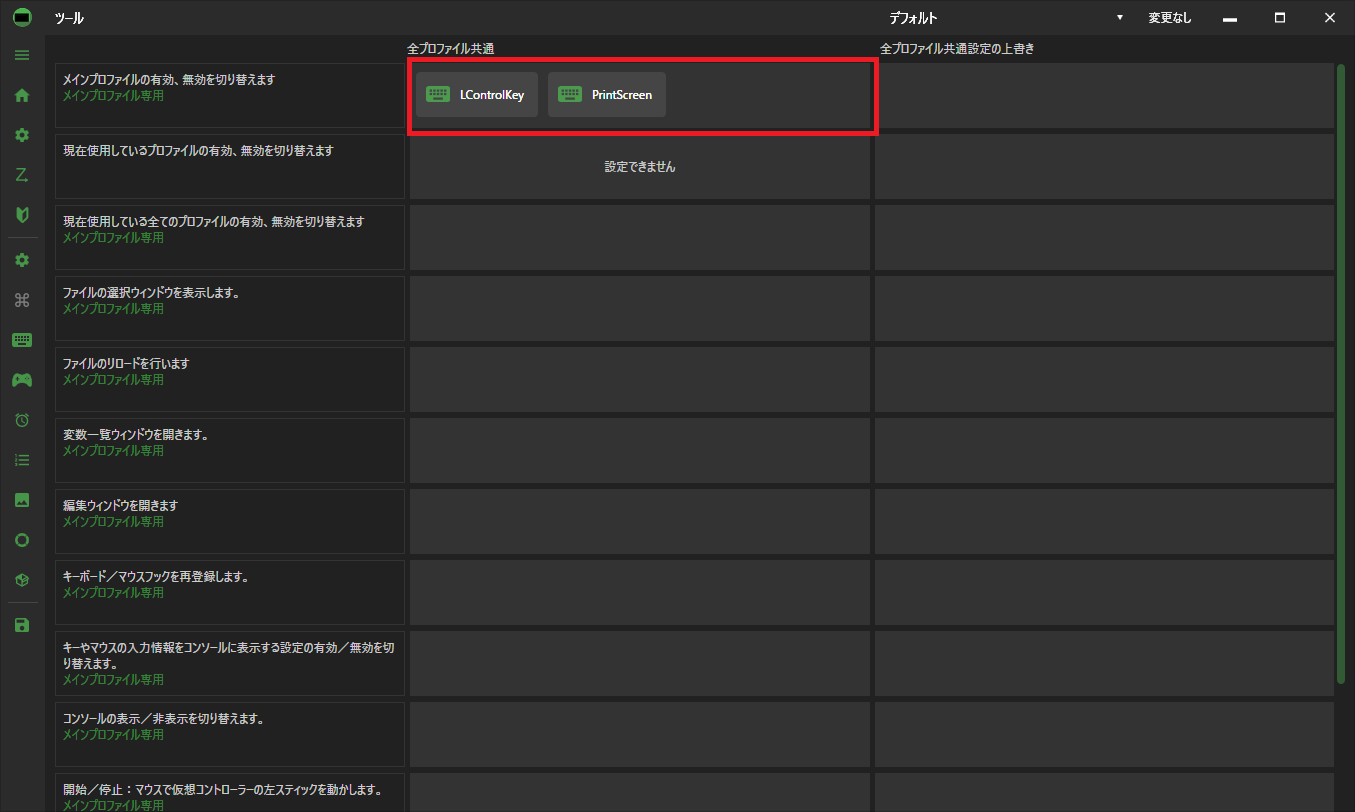Viewport: 1355px width, 812px height.
Task: Open the gear icon directly below home
Action: point(22,135)
